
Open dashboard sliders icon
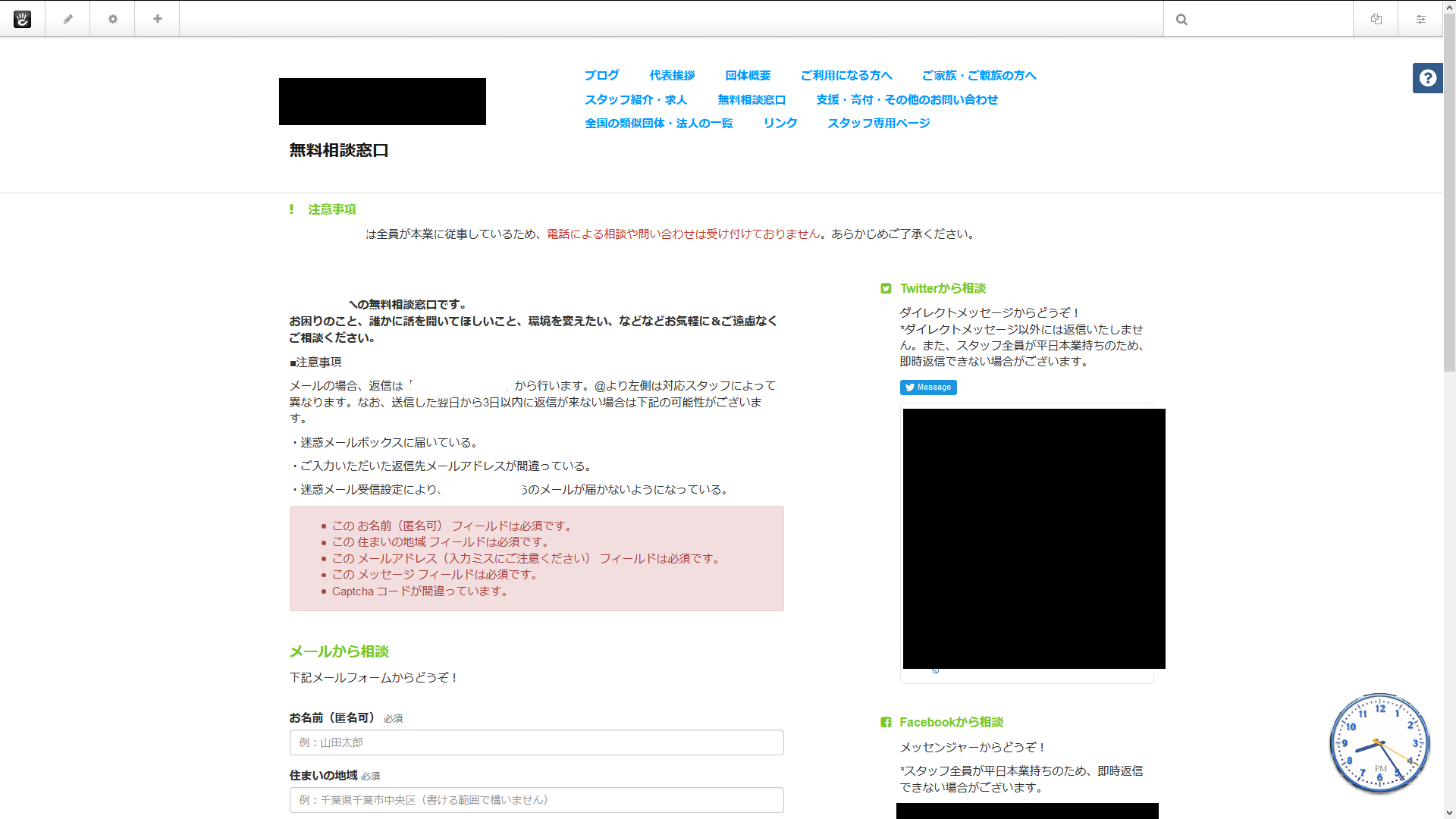point(1420,19)
